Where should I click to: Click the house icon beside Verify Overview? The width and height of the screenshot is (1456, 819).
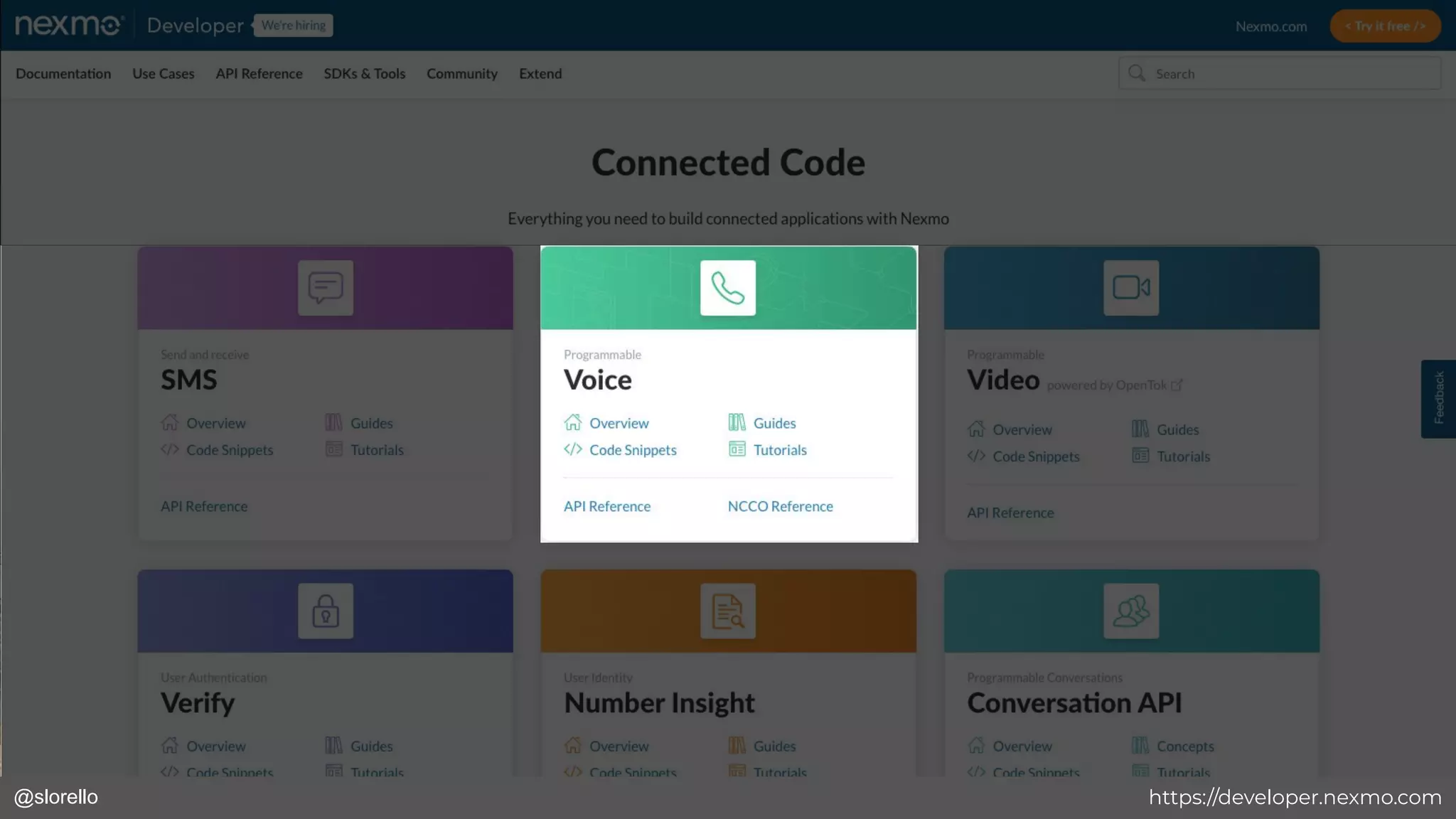[x=169, y=745]
